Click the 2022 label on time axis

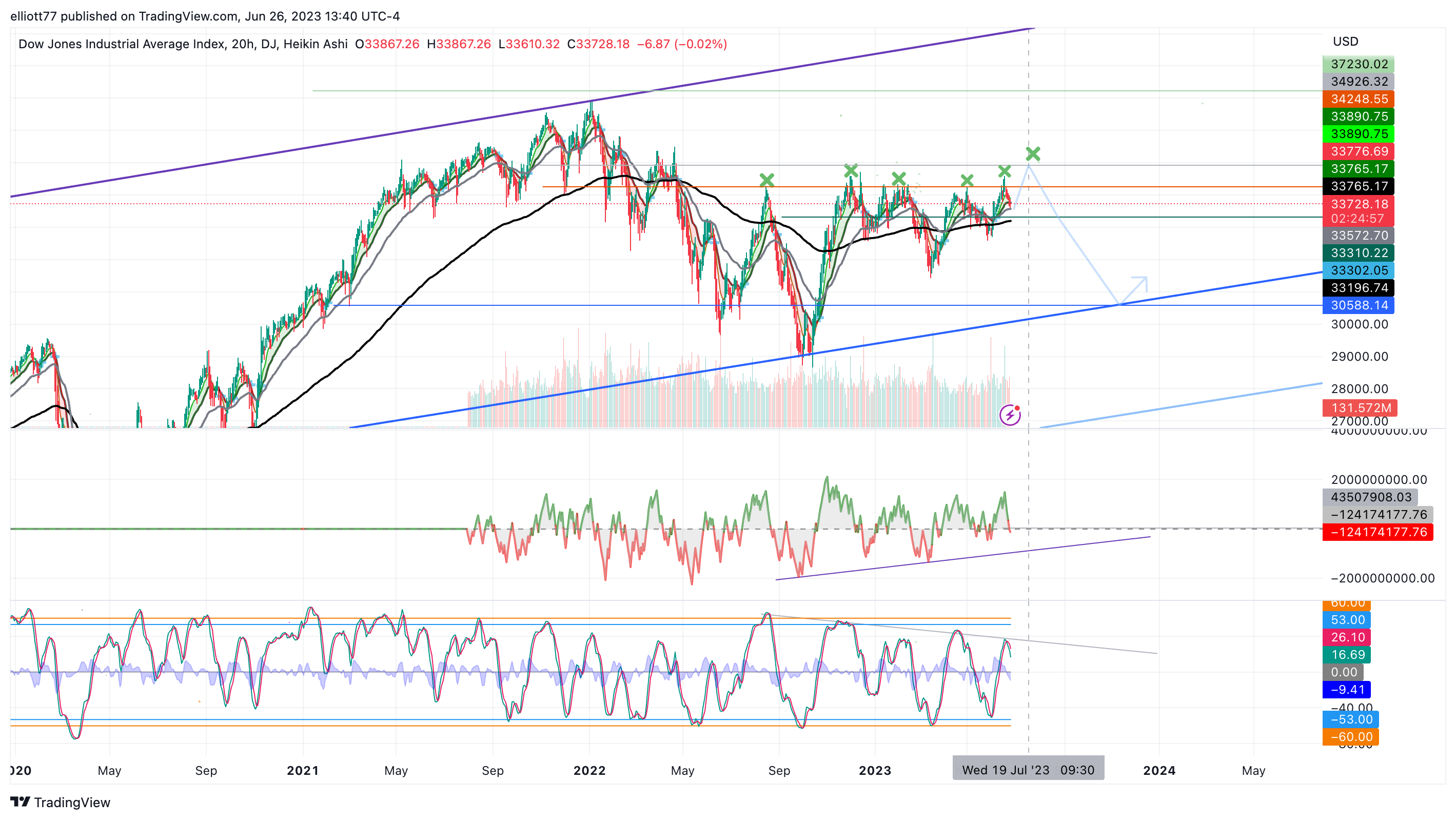[589, 770]
